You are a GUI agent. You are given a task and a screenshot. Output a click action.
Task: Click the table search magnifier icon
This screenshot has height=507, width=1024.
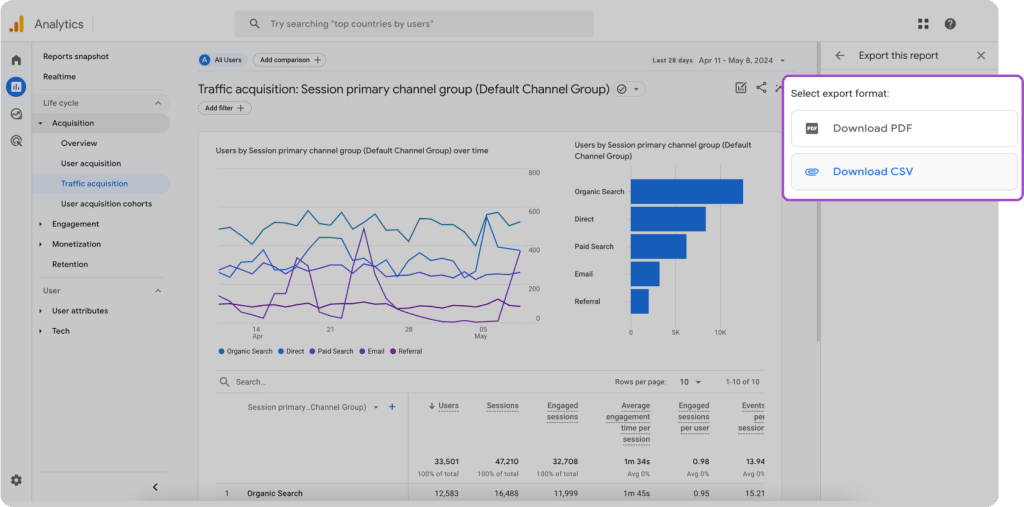225,382
